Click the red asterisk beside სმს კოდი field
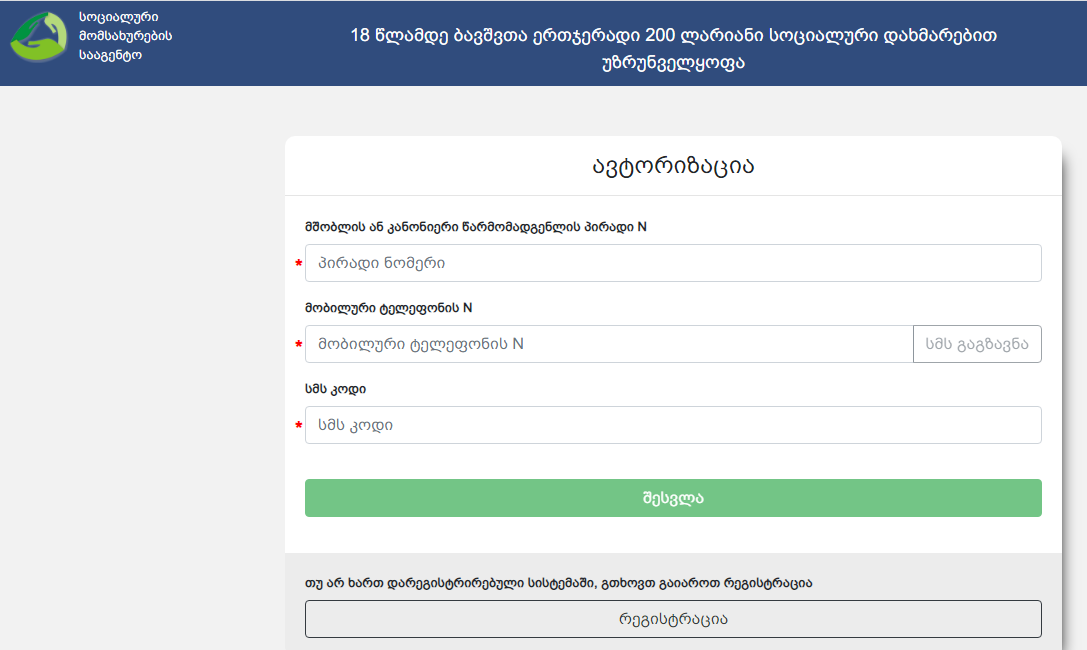The image size is (1087, 650). (x=298, y=426)
